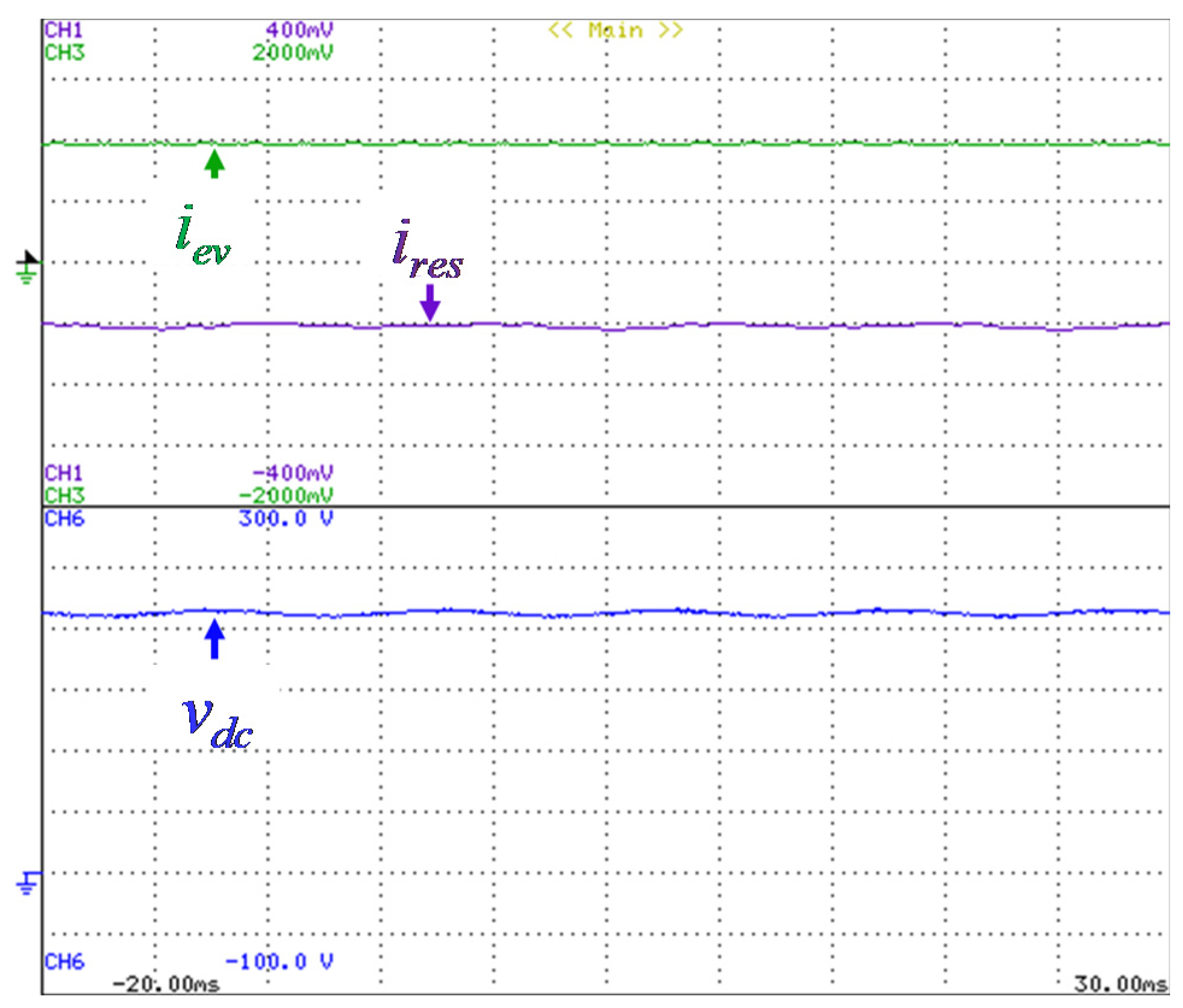Screen dimensions: 1183x1008
Task: Click the left chevrons of the Main label
Action: click(560, 30)
